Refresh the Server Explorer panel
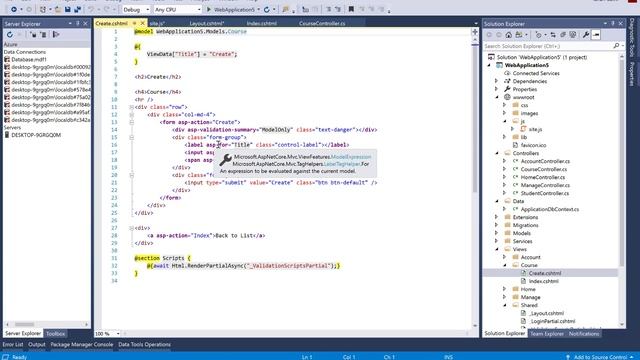 10,35
